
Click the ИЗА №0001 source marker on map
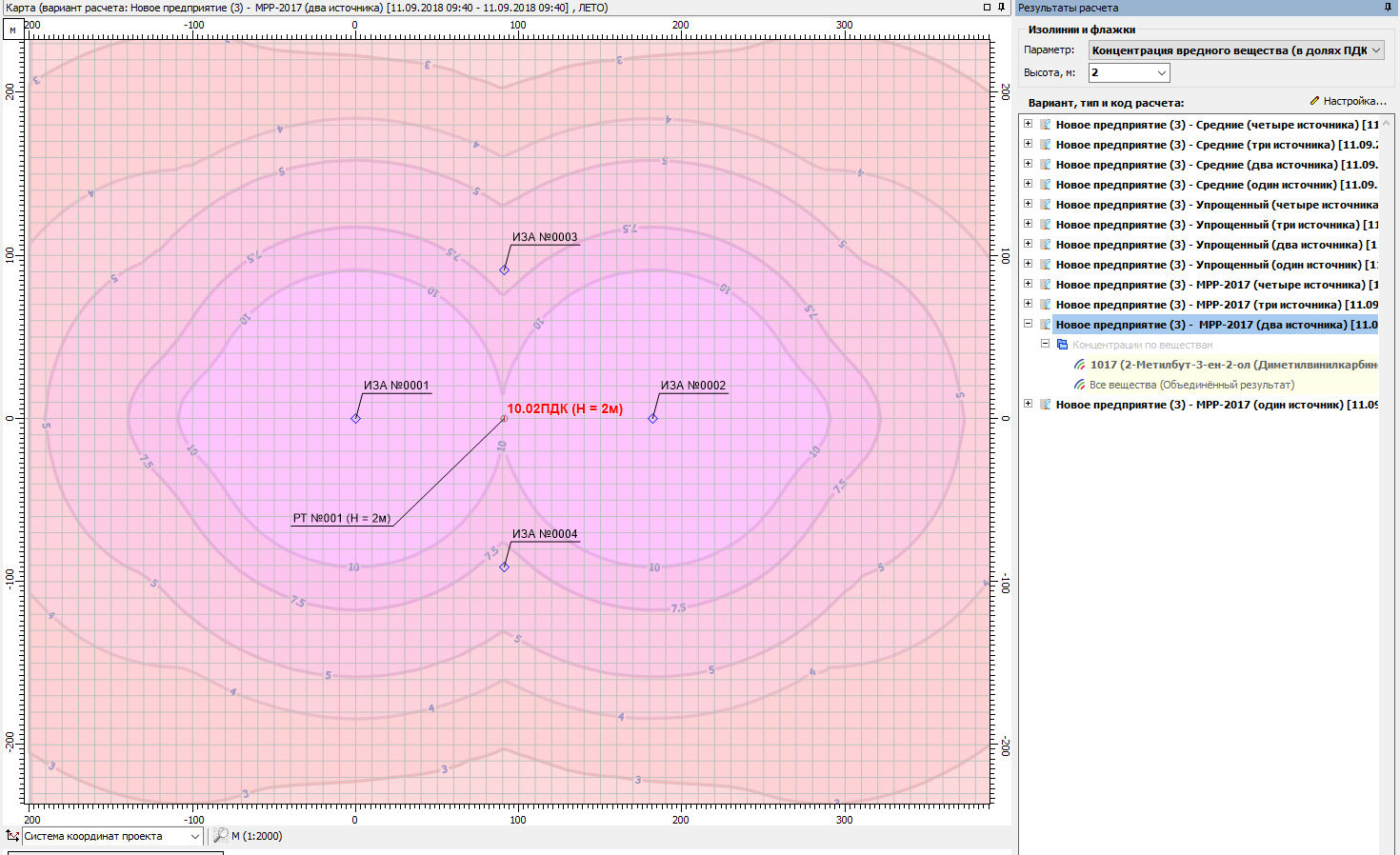pos(355,418)
